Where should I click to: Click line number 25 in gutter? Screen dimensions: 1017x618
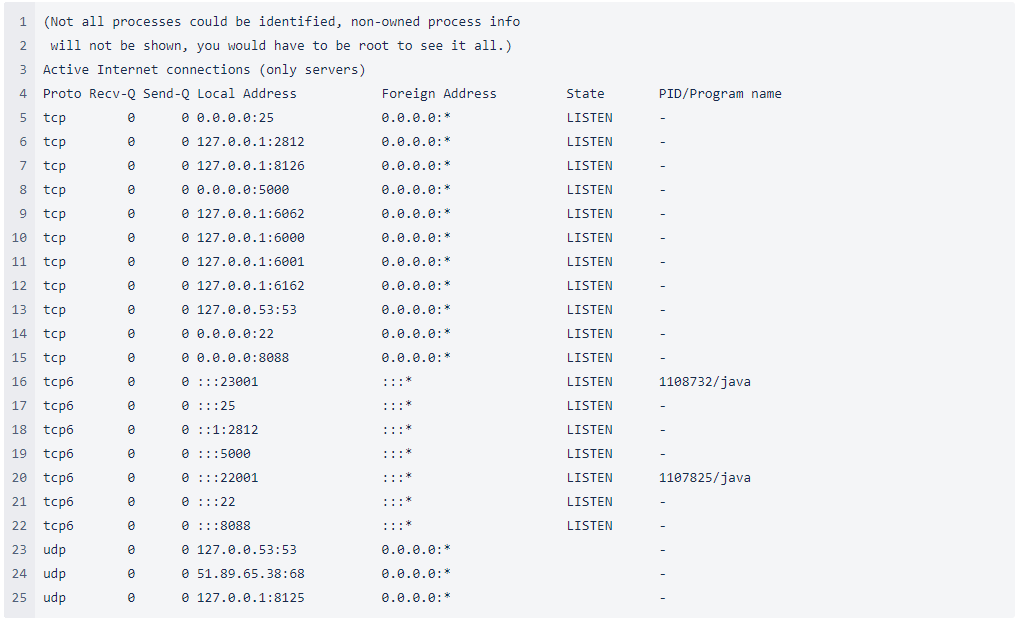click(19, 598)
